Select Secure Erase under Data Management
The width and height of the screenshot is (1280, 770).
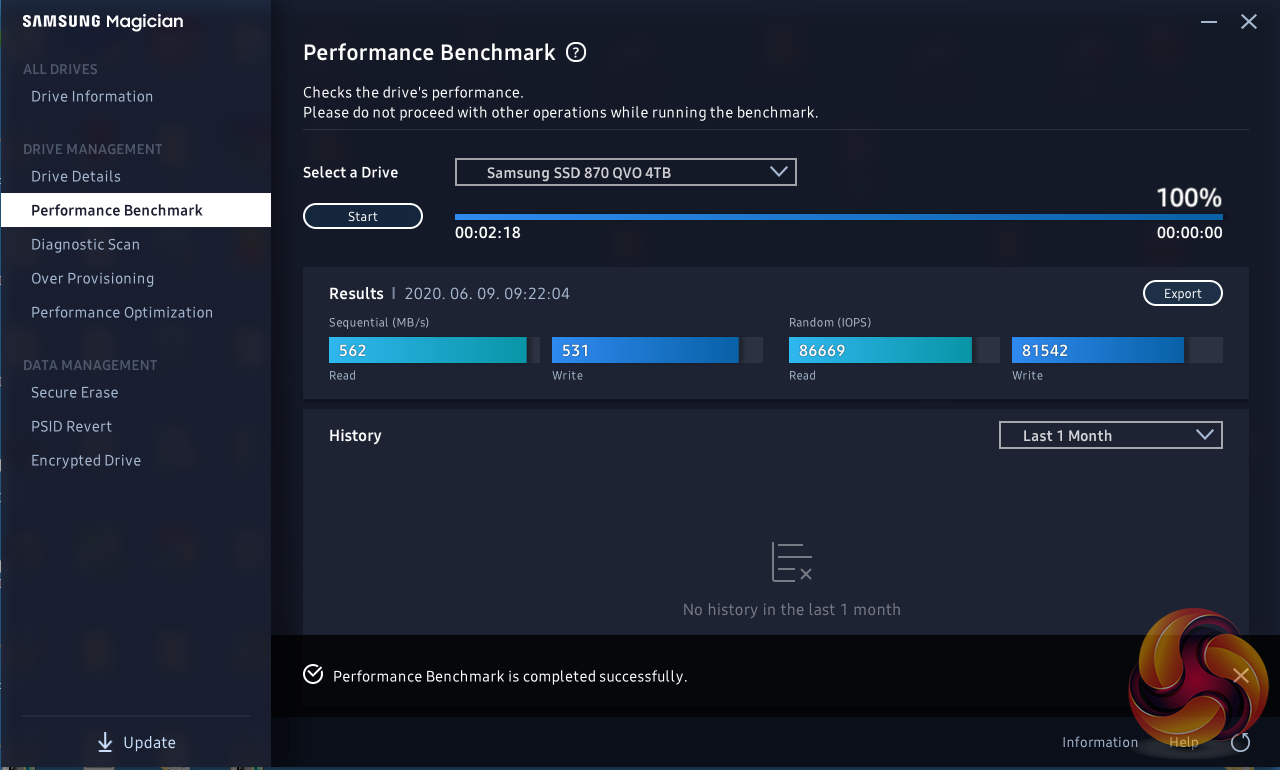[x=74, y=392]
